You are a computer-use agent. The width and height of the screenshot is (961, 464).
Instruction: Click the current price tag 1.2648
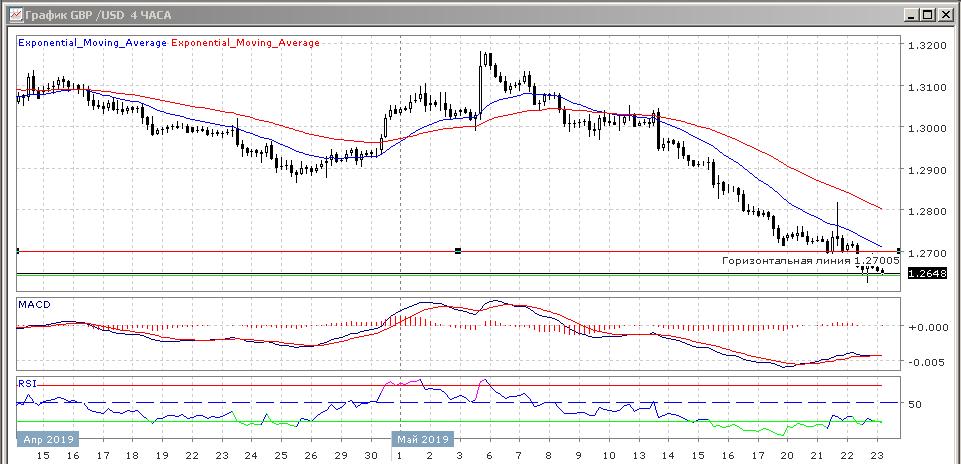coord(920,273)
